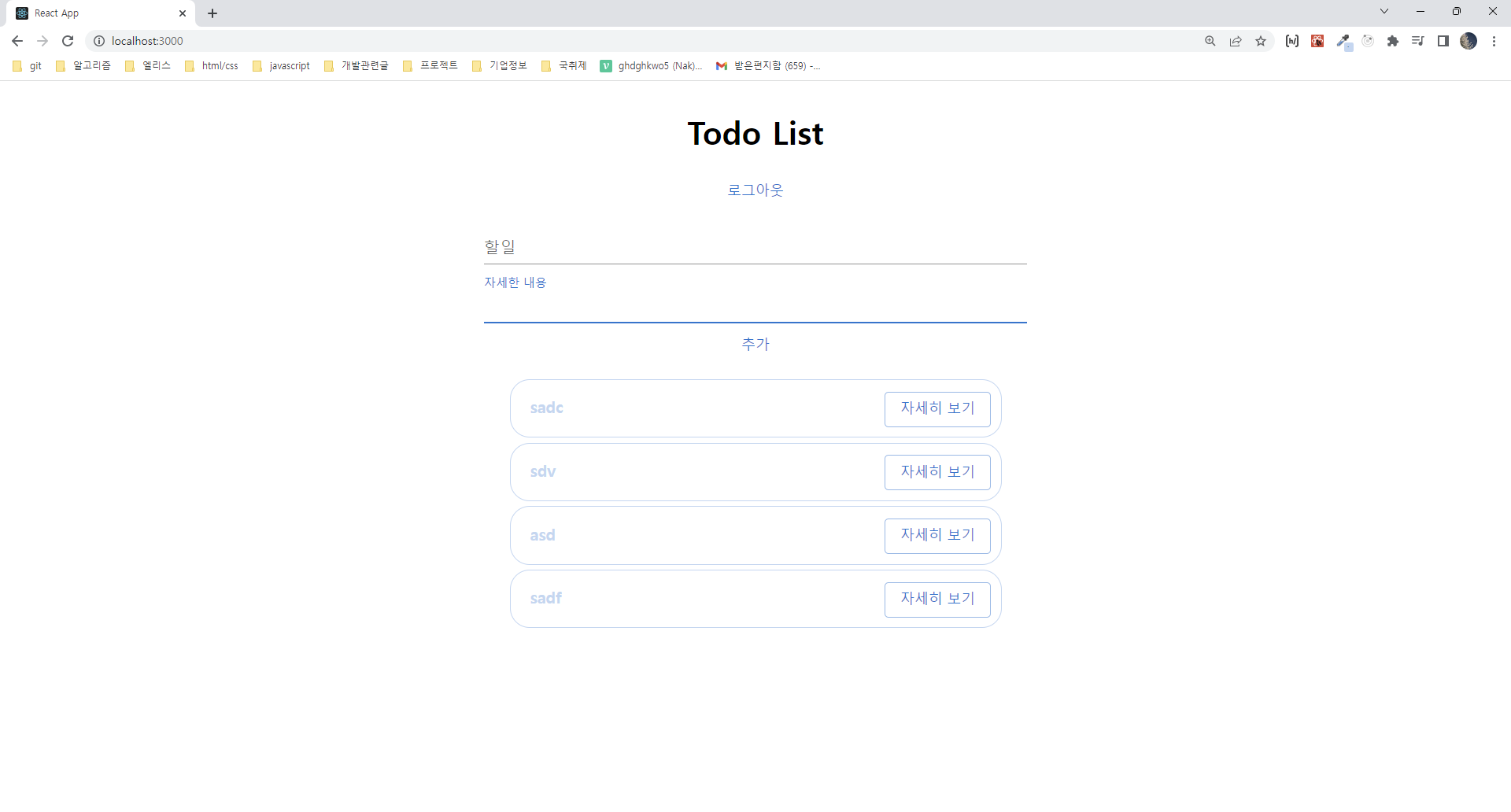
Task: Open the page search zoom icon
Action: tap(1211, 40)
